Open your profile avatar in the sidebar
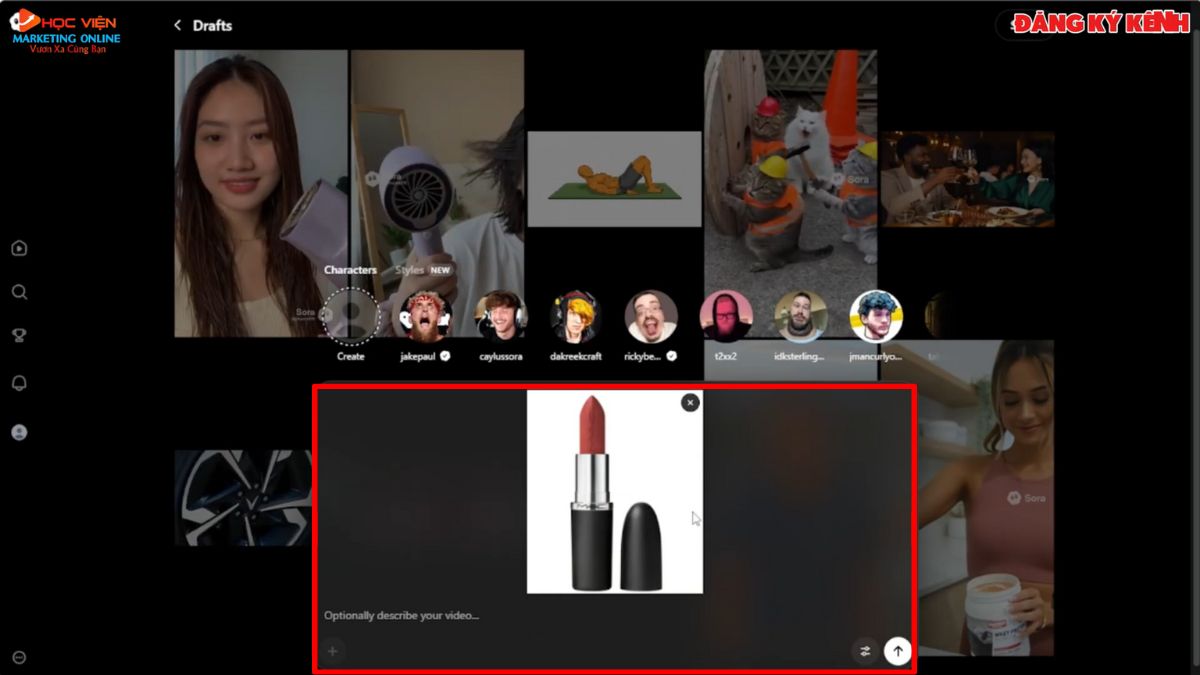Viewport: 1200px width, 675px height. click(19, 430)
